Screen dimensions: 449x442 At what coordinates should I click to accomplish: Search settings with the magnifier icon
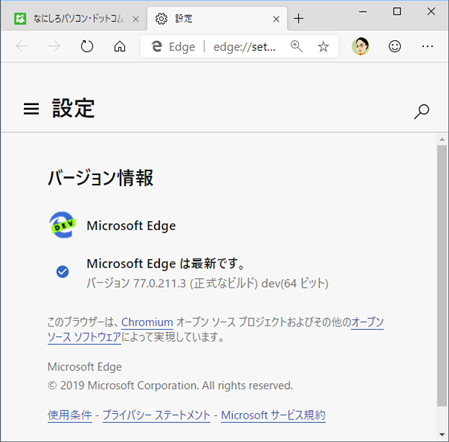coord(422,111)
